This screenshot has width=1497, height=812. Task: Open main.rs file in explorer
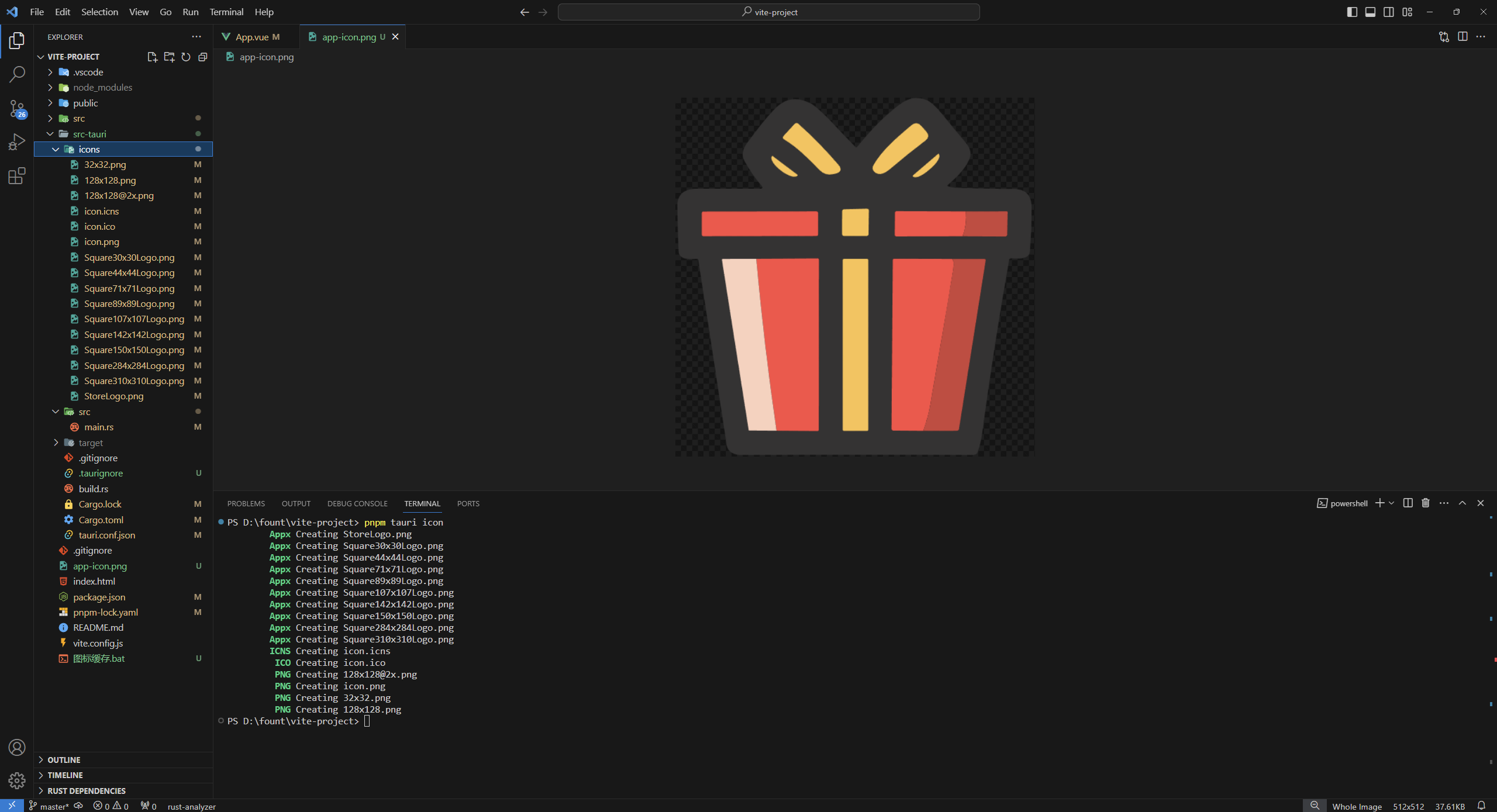(x=123, y=427)
